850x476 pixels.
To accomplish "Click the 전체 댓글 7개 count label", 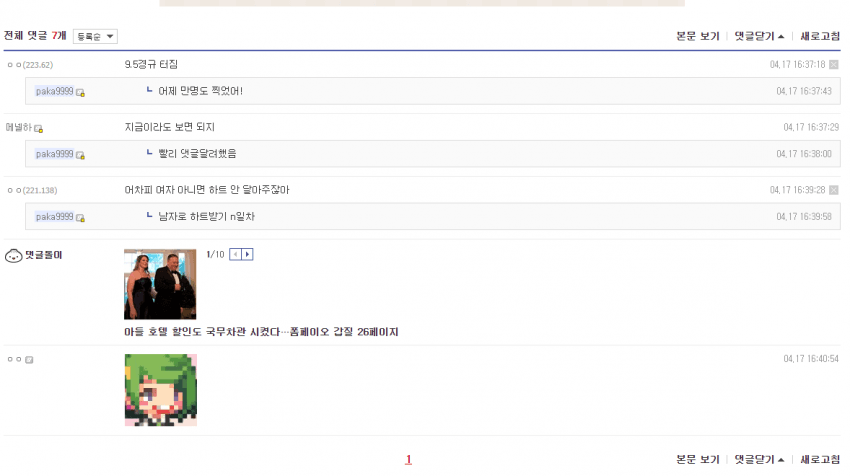I will pyautogui.click(x=35, y=36).
